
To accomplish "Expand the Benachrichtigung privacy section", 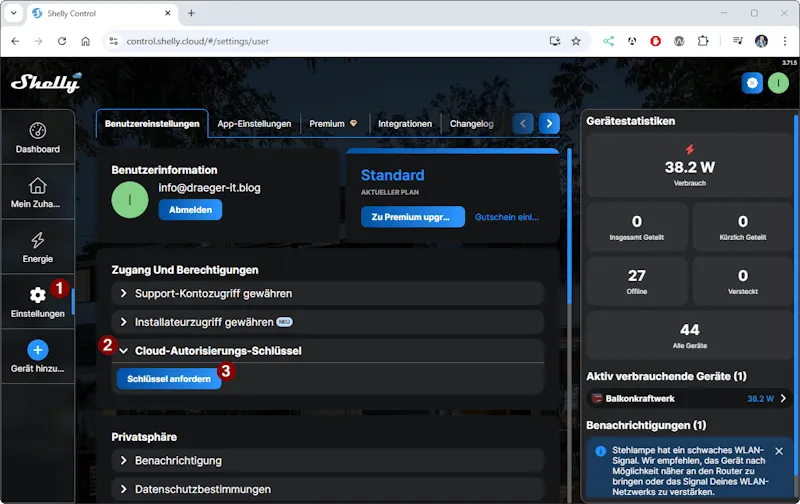I will [124, 461].
